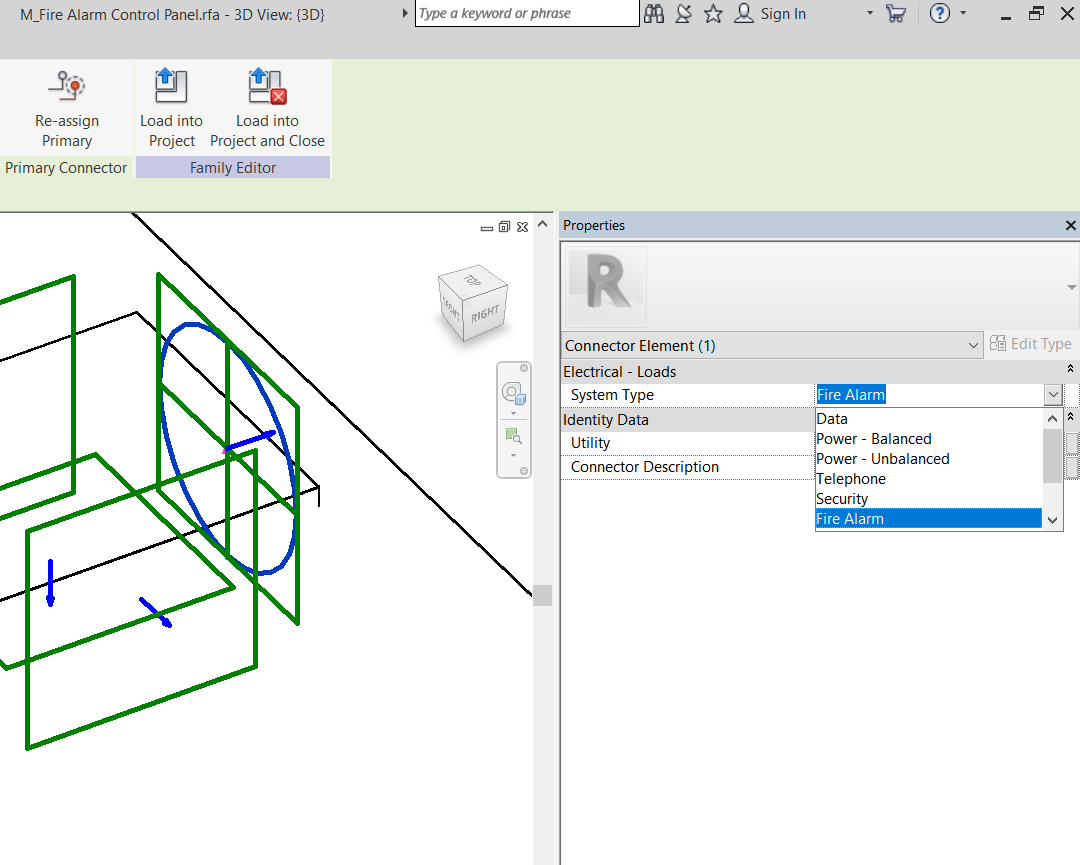Select Data from System Type list
The width and height of the screenshot is (1080, 865).
click(x=928, y=419)
